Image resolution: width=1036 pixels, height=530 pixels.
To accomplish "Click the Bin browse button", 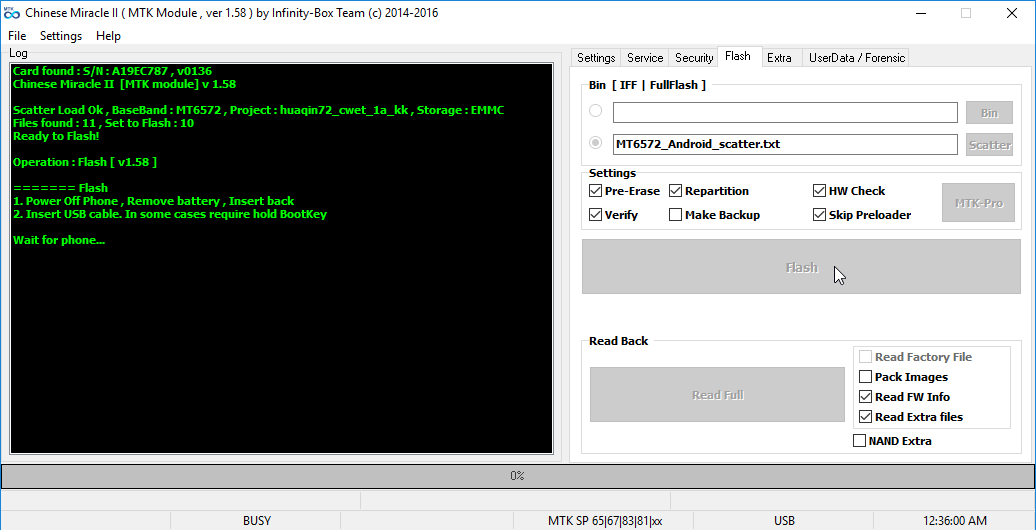I will pyautogui.click(x=989, y=113).
